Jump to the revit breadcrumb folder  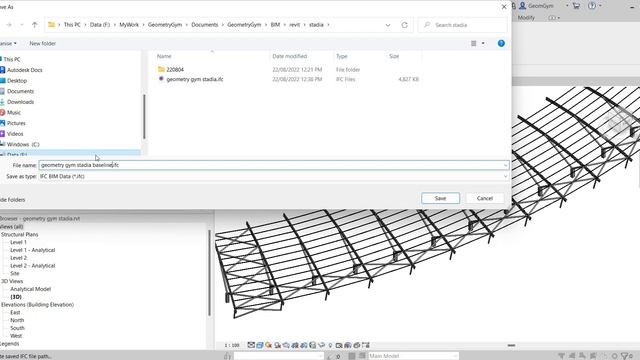pos(295,25)
